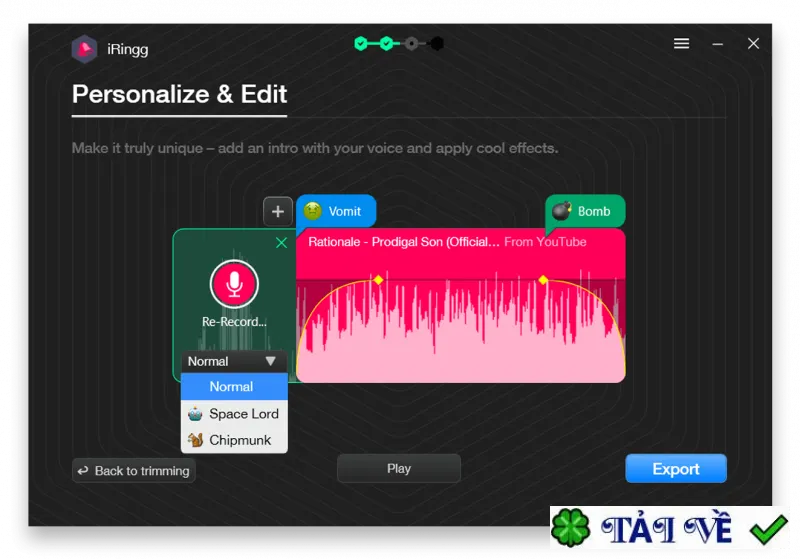Click the From YouTube source label
The width and height of the screenshot is (800, 559).
545,242
